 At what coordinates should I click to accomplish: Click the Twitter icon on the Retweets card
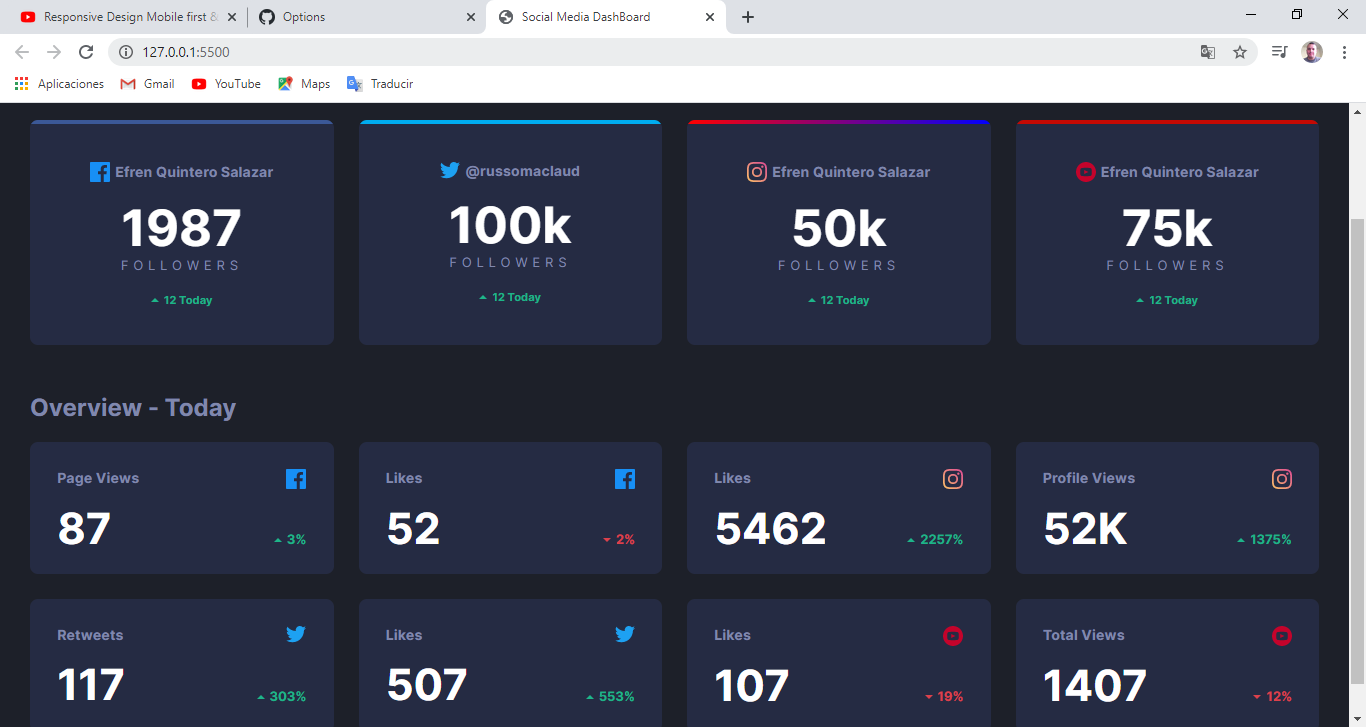tap(296, 634)
